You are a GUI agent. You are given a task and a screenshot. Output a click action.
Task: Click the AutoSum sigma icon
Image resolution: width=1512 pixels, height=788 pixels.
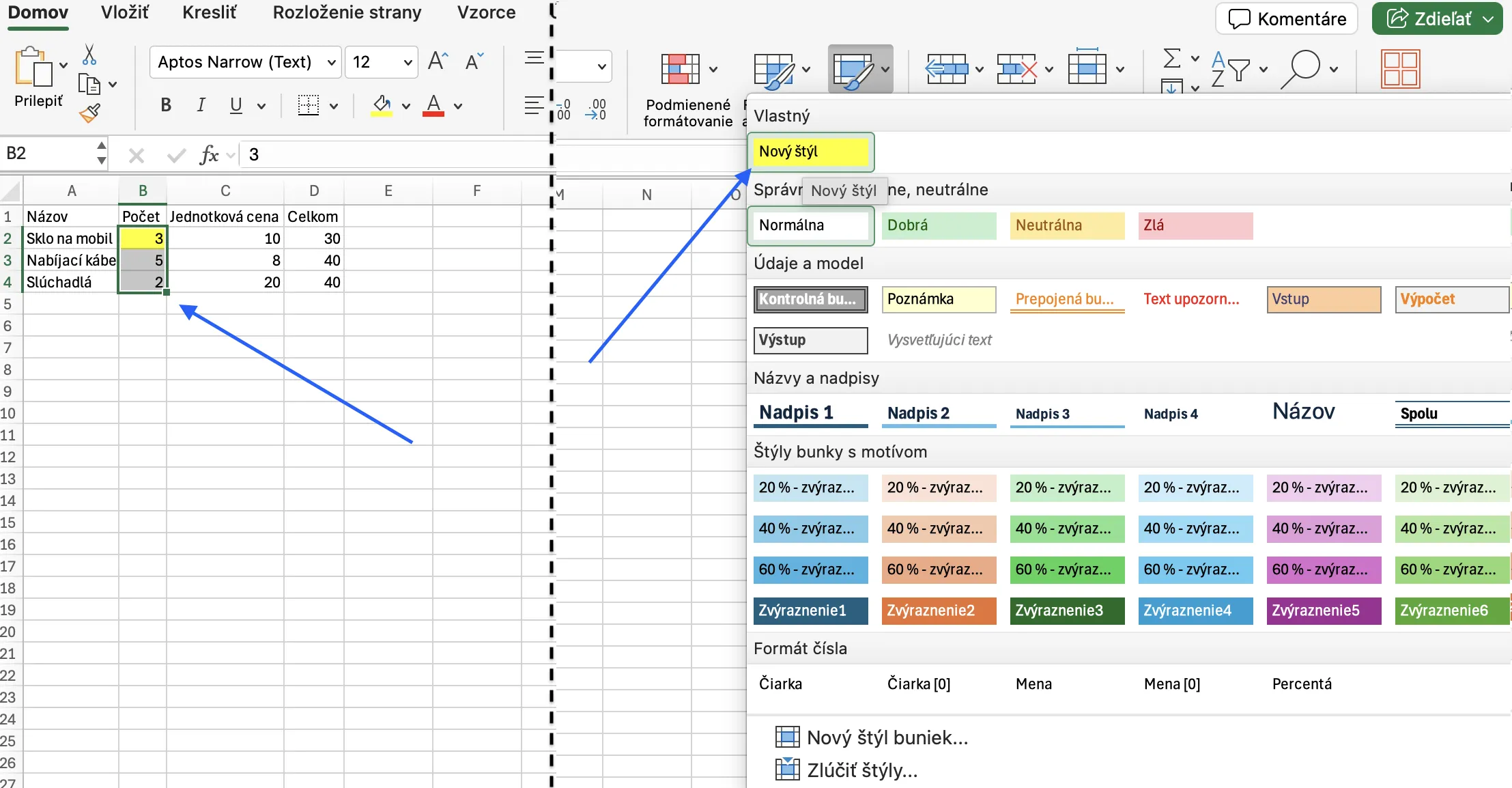pos(1172,58)
